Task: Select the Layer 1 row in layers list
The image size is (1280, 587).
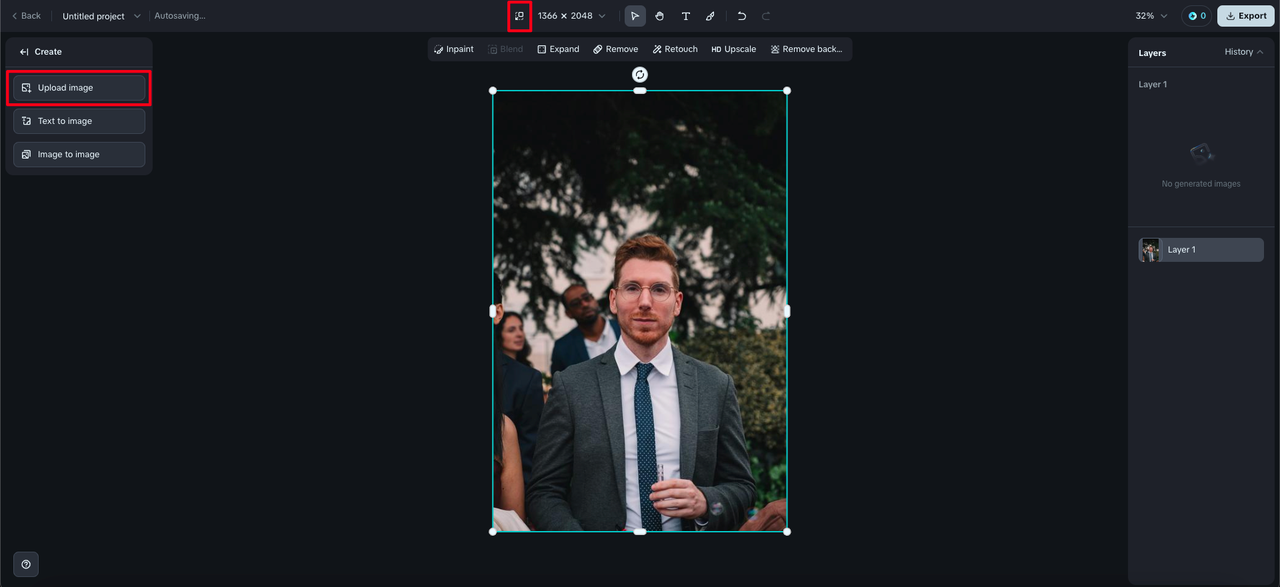Action: pyautogui.click(x=1201, y=250)
